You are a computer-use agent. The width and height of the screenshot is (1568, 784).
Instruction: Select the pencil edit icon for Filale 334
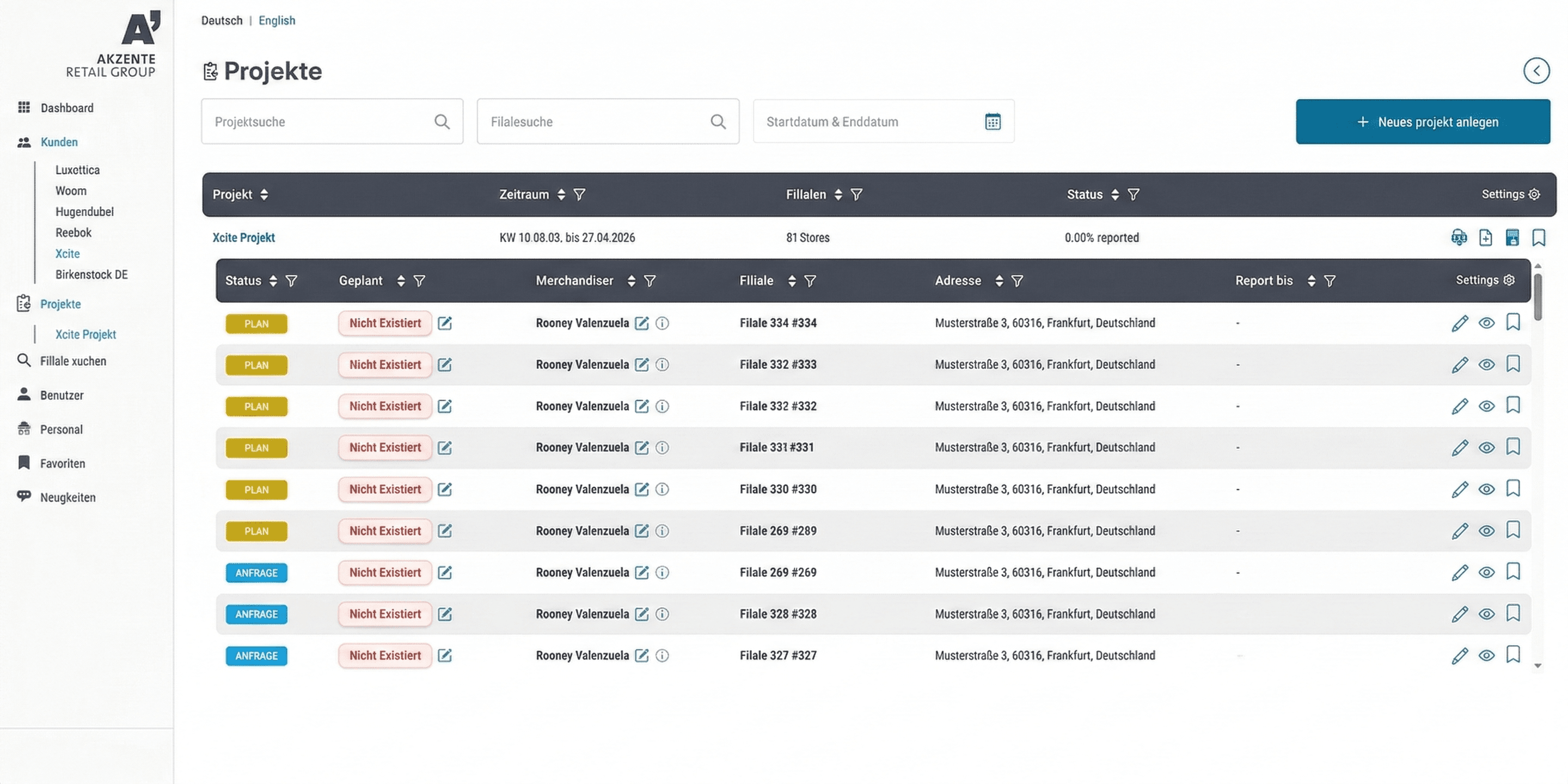tap(1459, 323)
